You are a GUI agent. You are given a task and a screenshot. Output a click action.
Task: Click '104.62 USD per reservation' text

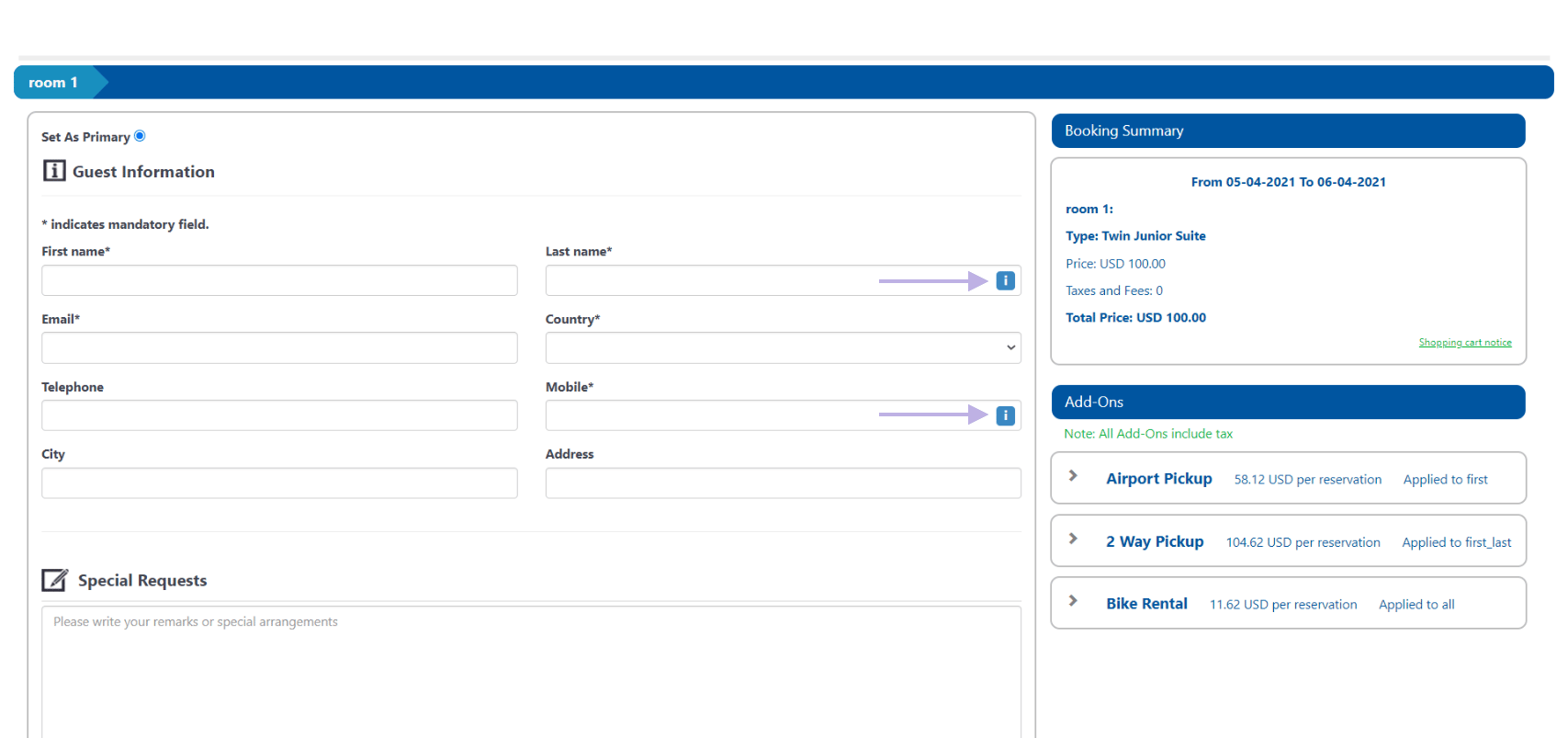[1303, 543]
